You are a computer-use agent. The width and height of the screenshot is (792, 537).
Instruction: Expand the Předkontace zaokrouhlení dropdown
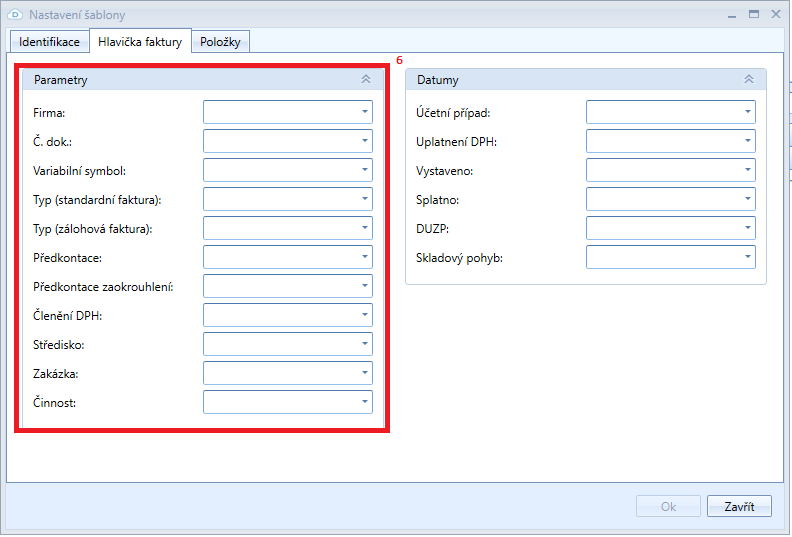(365, 286)
